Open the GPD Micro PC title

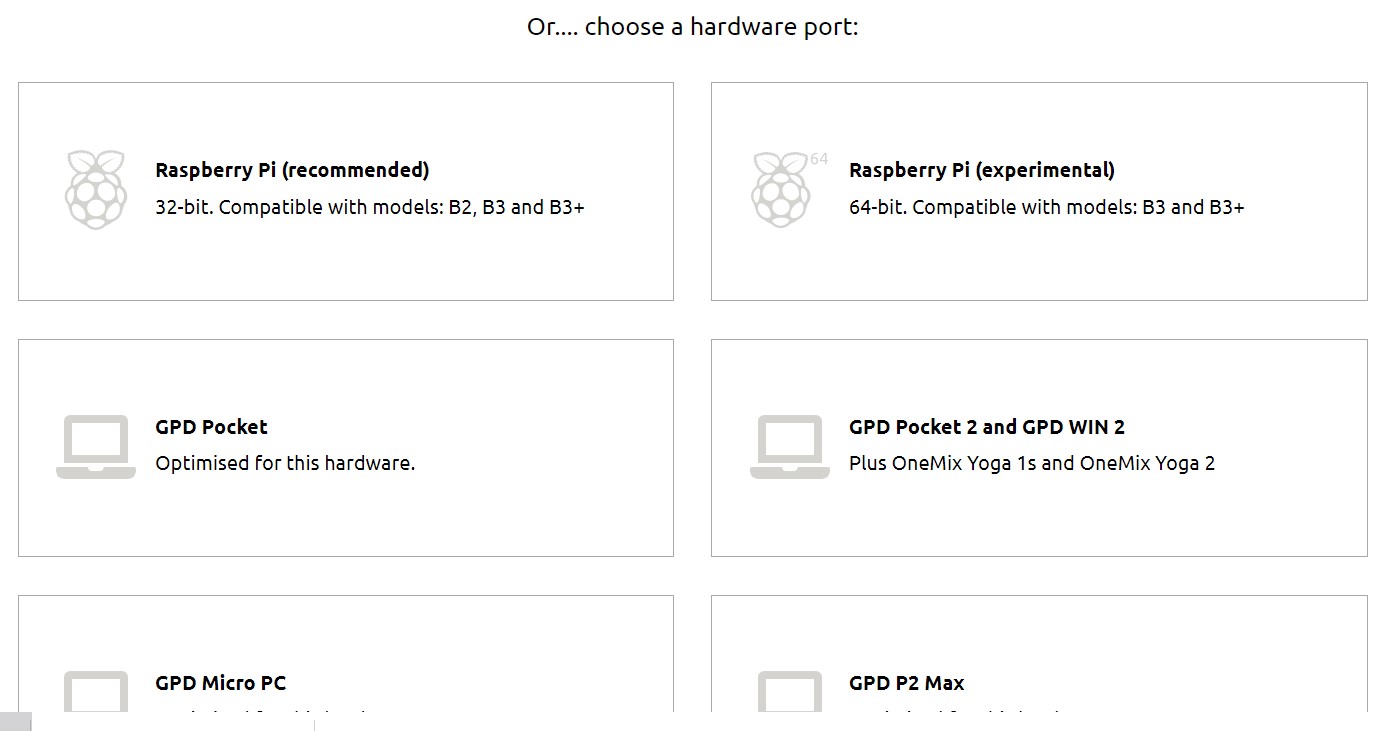[x=220, y=683]
